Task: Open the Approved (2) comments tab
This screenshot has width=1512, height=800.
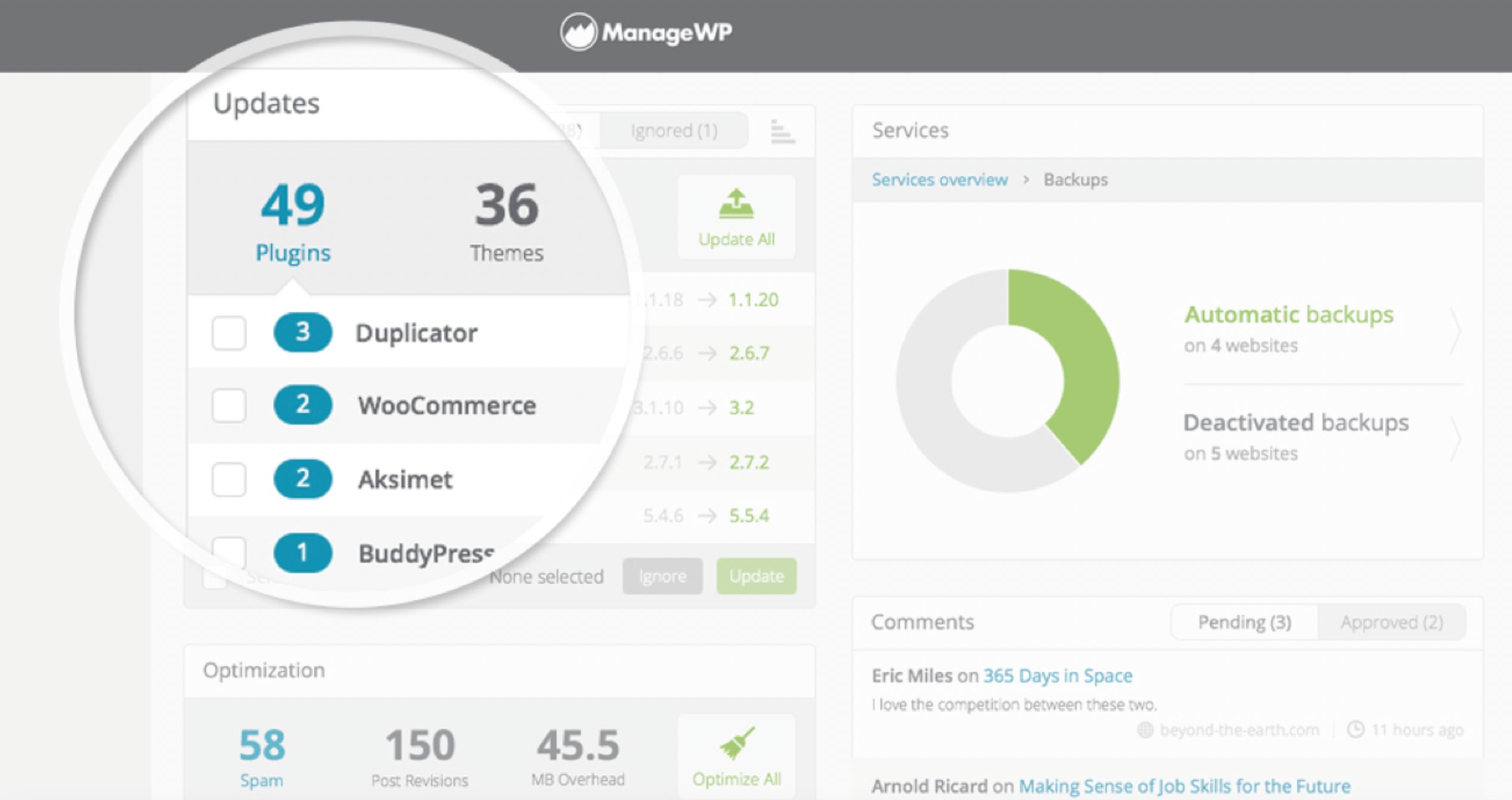Action: coord(1392,622)
